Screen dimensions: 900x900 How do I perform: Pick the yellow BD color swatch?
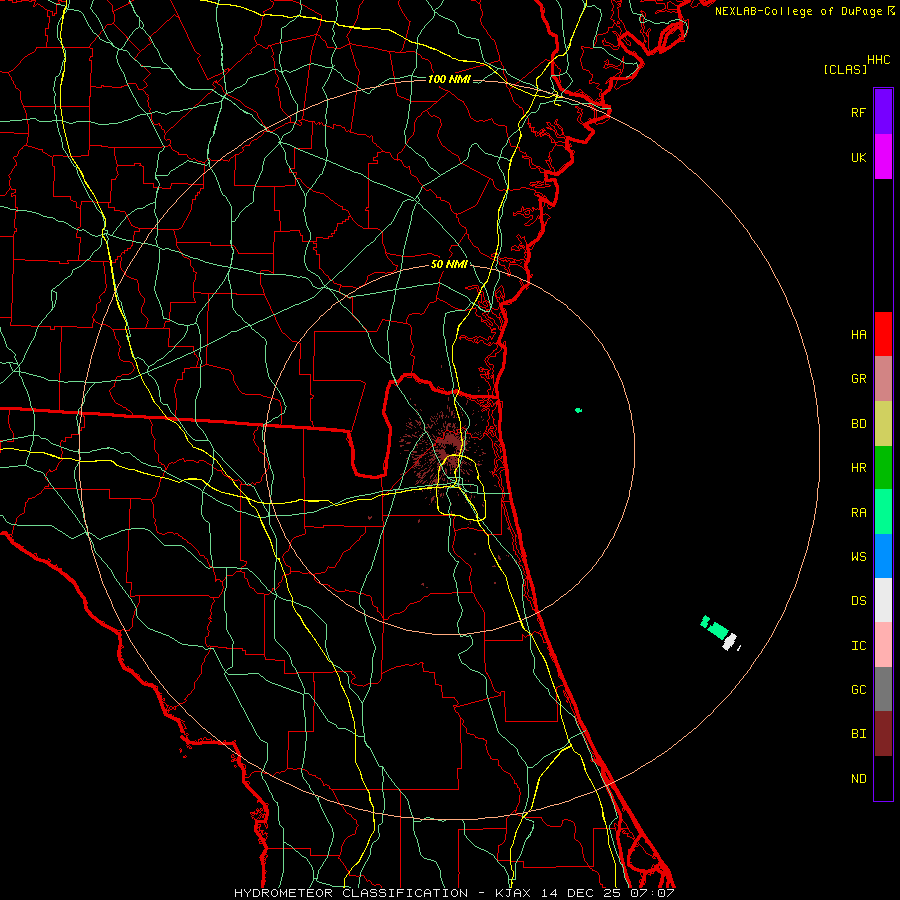pos(883,423)
